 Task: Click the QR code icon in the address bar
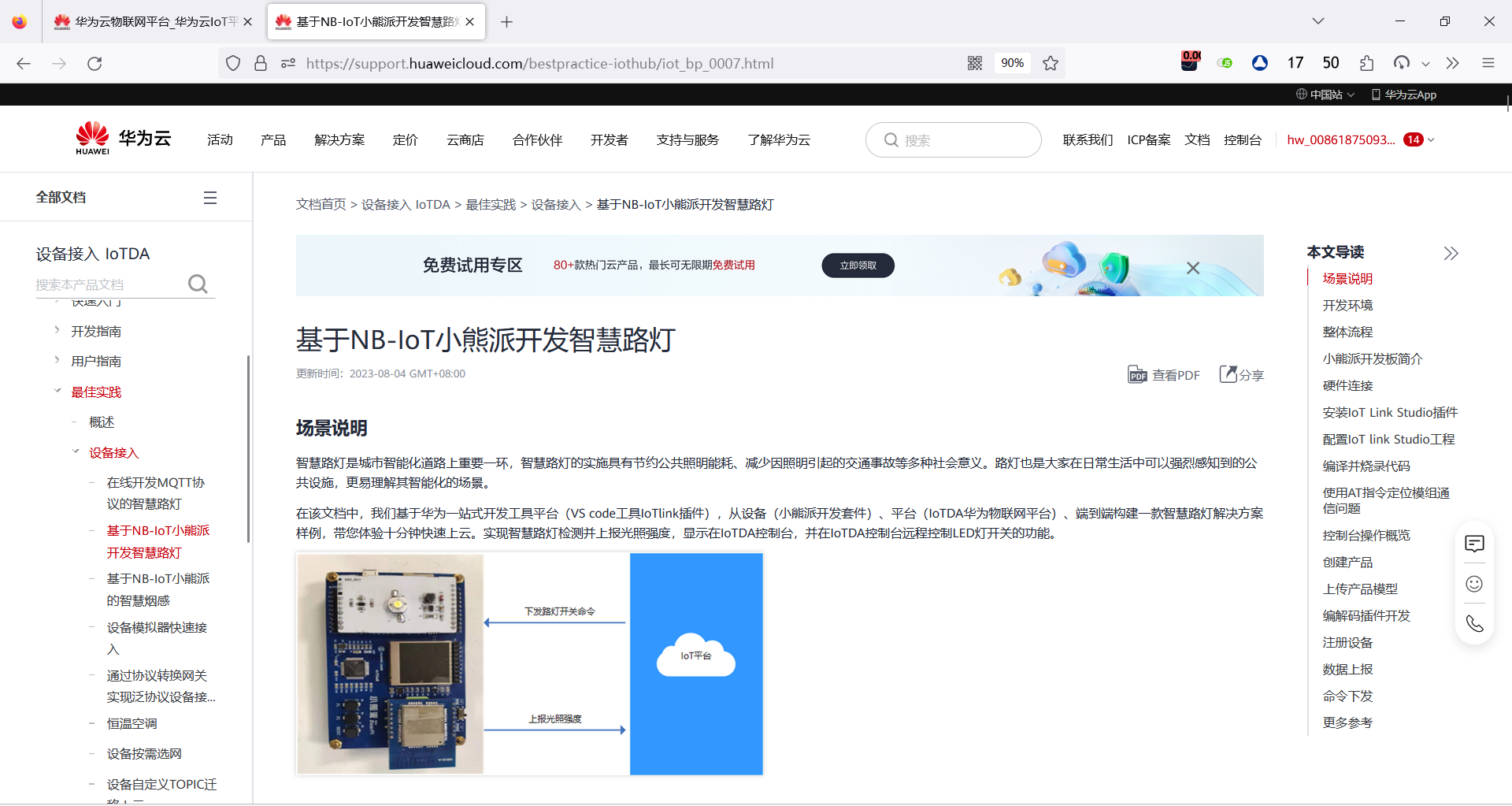coord(975,63)
